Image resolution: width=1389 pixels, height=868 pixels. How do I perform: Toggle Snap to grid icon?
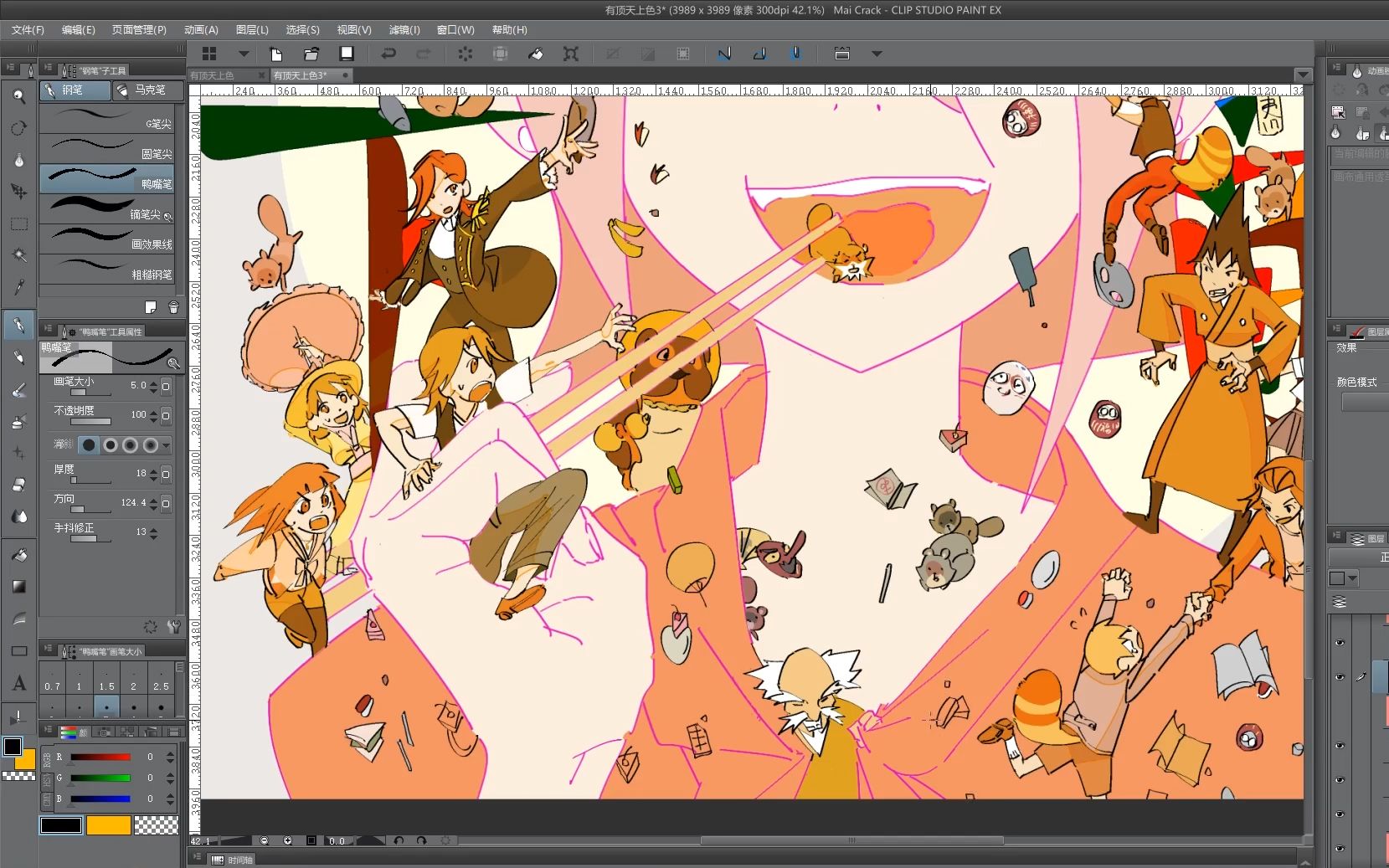795,54
